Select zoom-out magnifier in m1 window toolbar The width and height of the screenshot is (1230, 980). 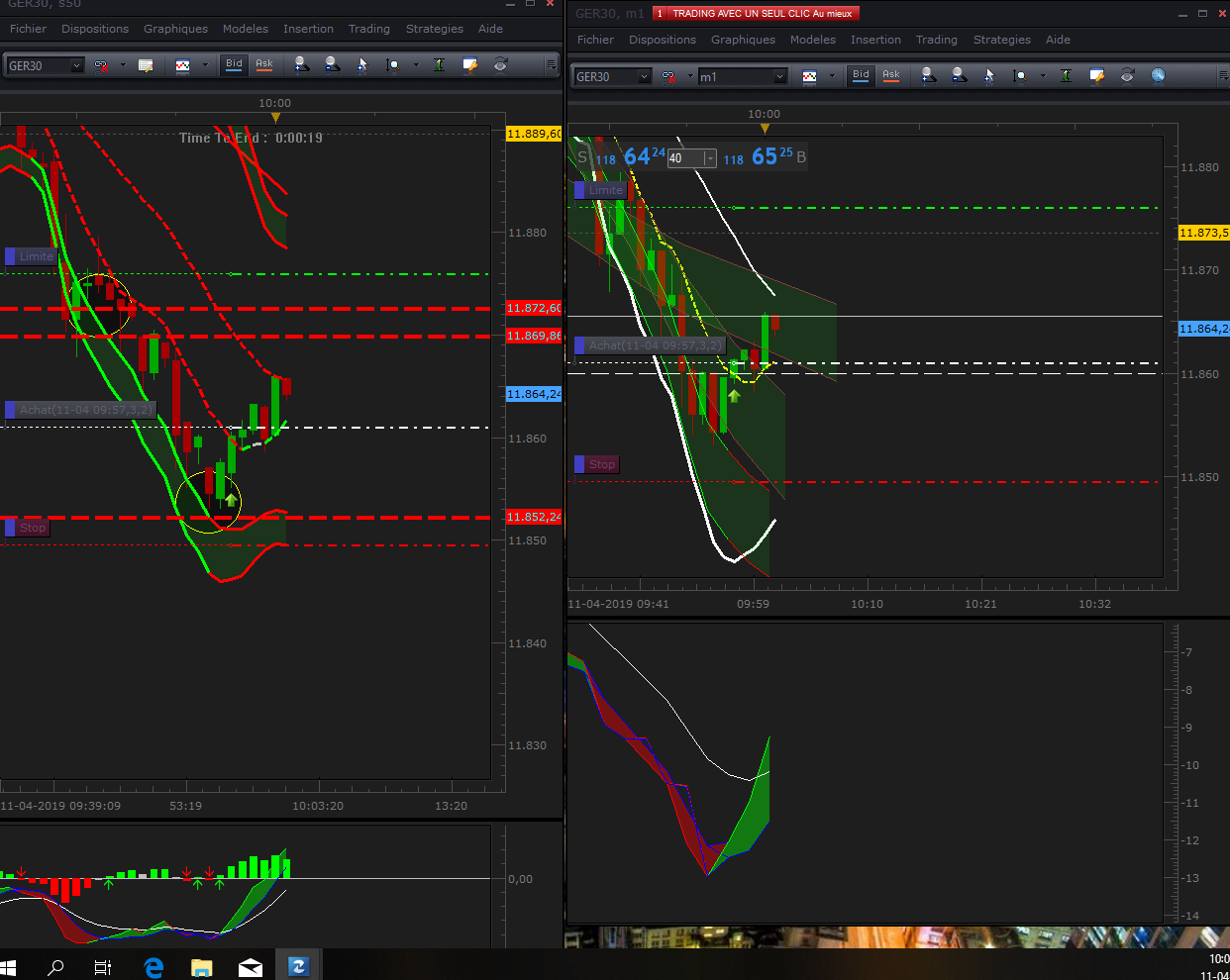[959, 76]
